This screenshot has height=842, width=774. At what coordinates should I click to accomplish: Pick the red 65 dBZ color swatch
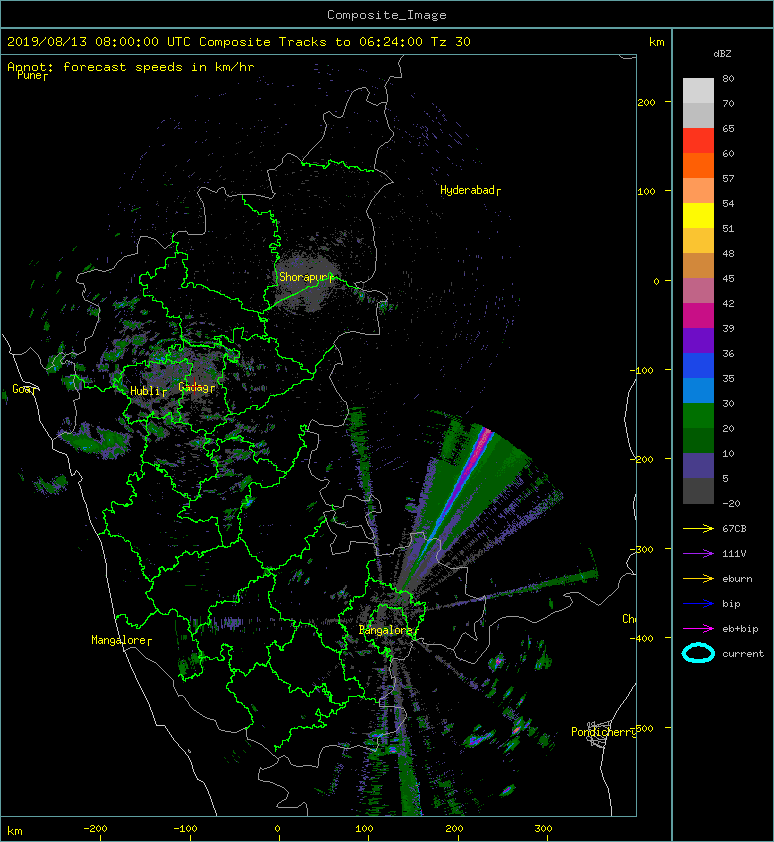[698, 140]
